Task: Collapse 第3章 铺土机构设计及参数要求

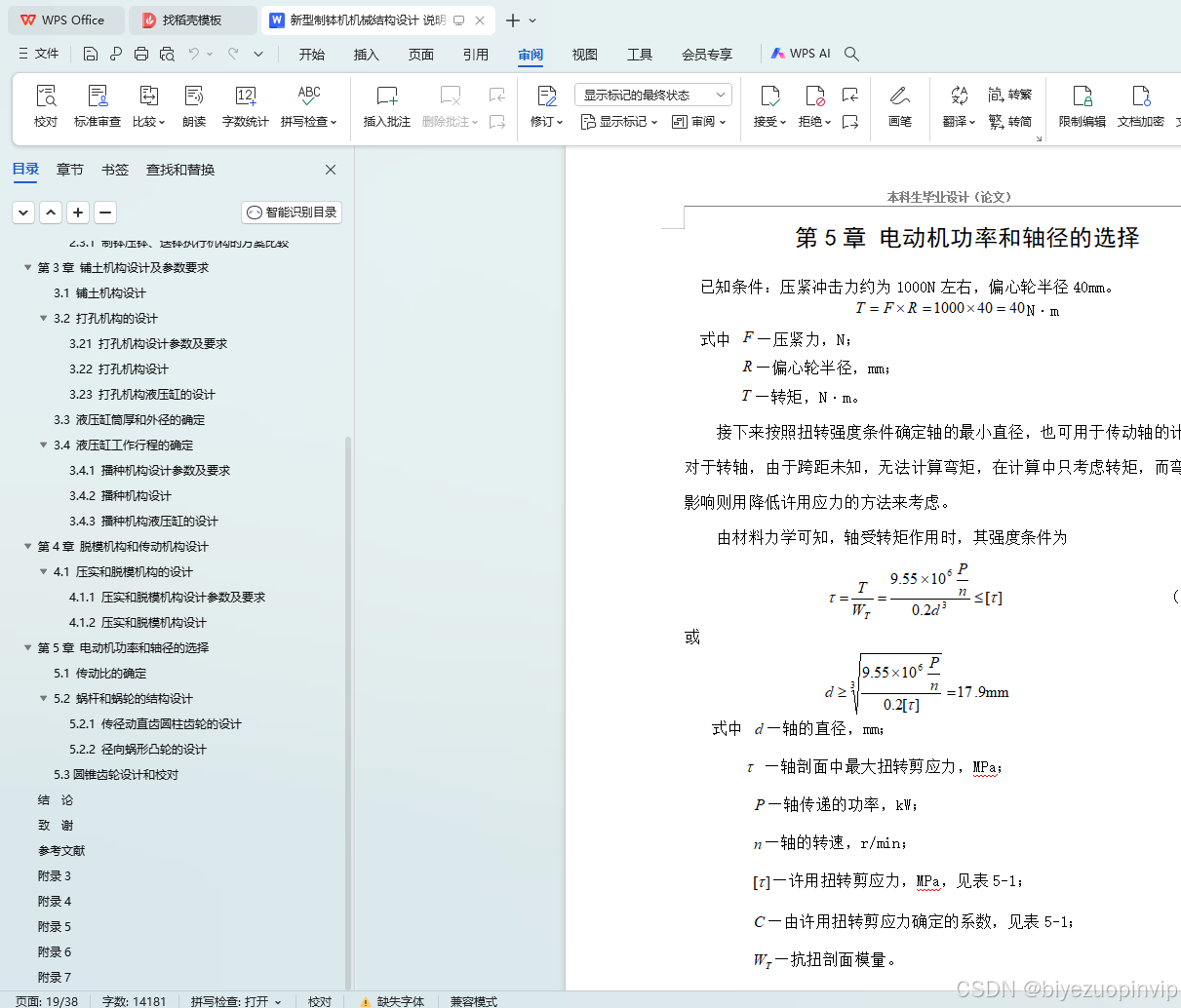Action: pos(28,267)
